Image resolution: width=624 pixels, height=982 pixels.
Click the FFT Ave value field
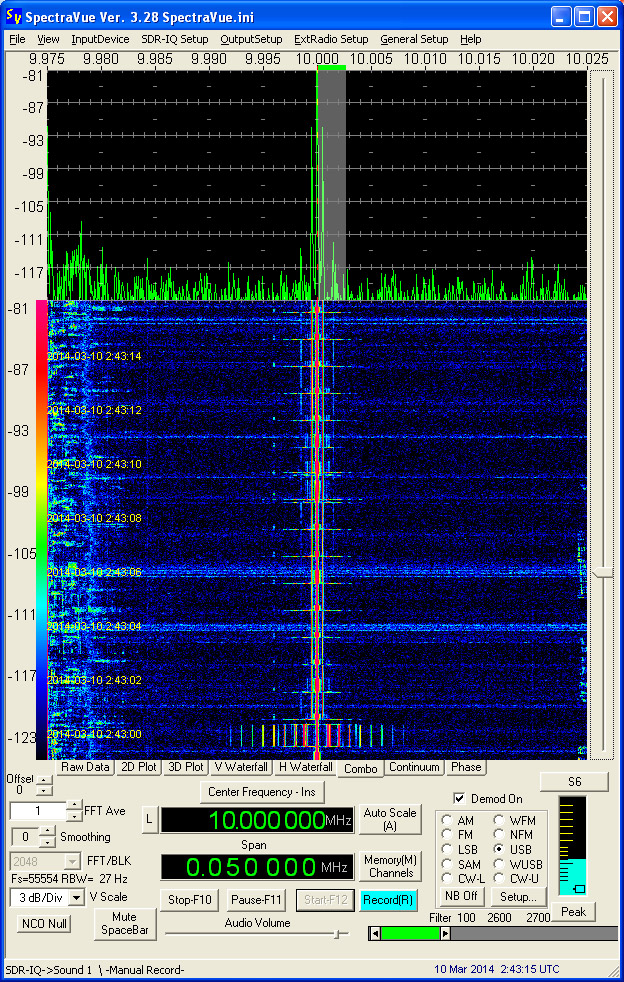click(x=38, y=811)
